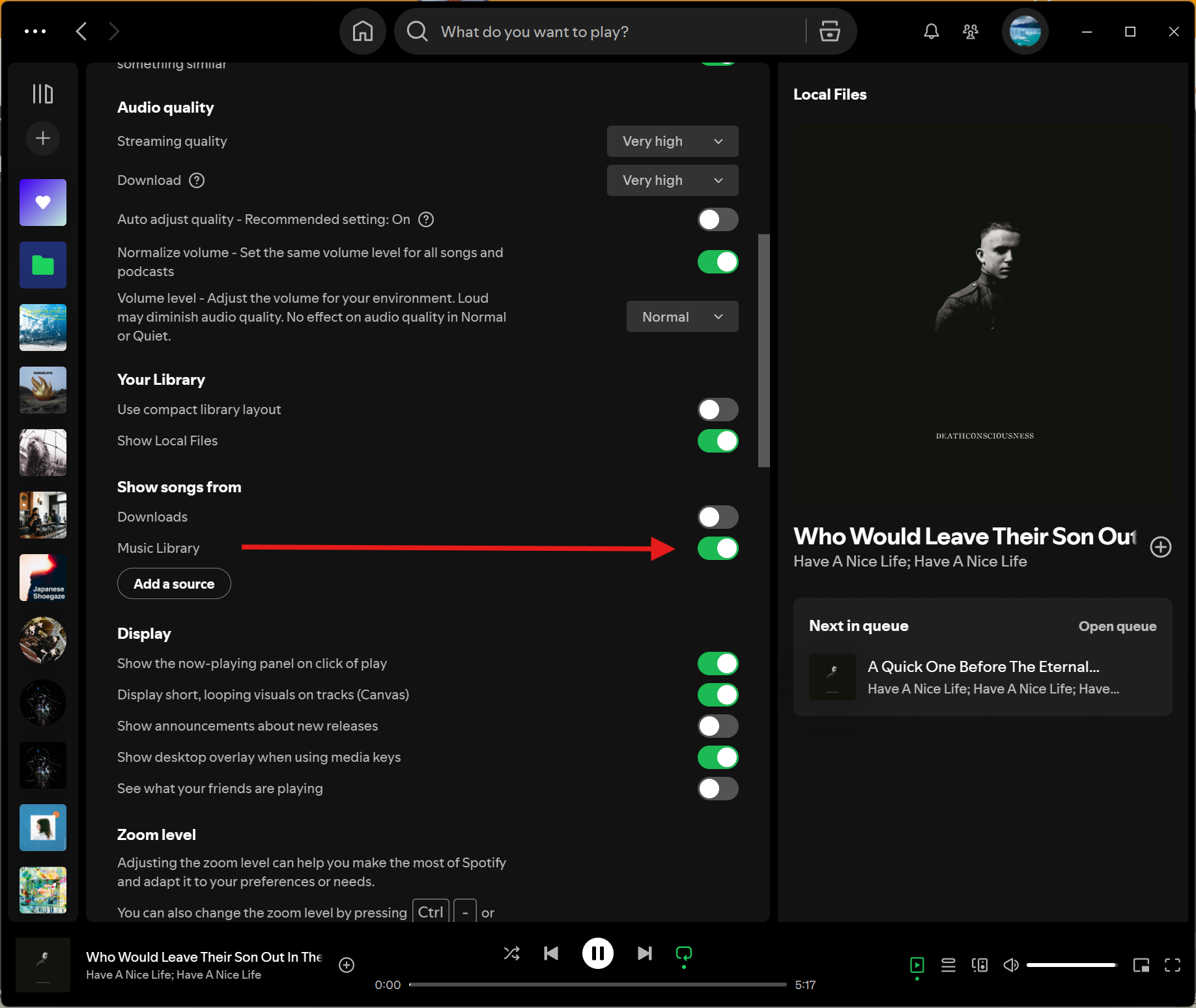Open Download quality dropdown
The image size is (1196, 1008).
[672, 180]
